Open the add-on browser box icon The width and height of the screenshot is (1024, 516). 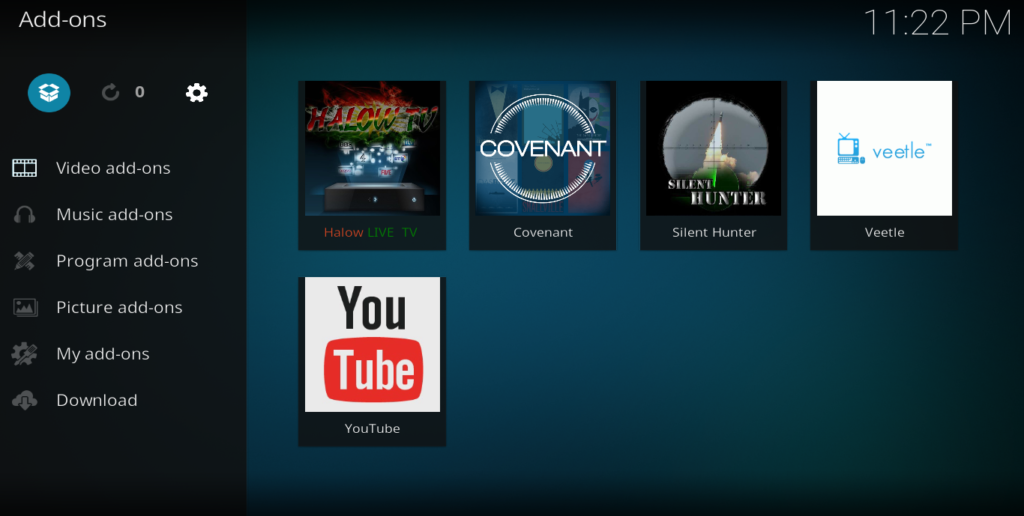point(49,93)
